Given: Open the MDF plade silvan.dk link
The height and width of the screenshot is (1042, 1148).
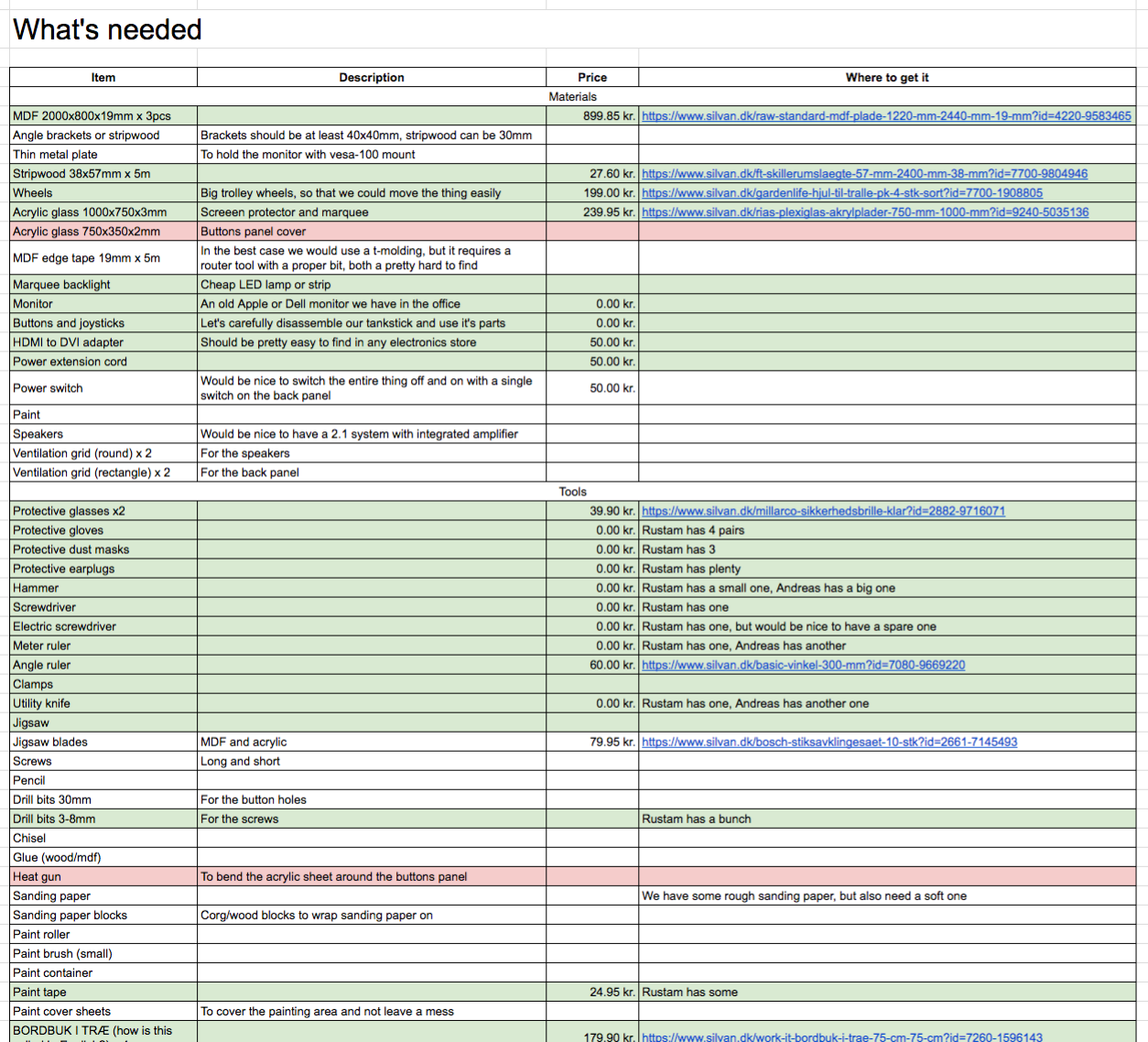Looking at the screenshot, I should click(886, 116).
